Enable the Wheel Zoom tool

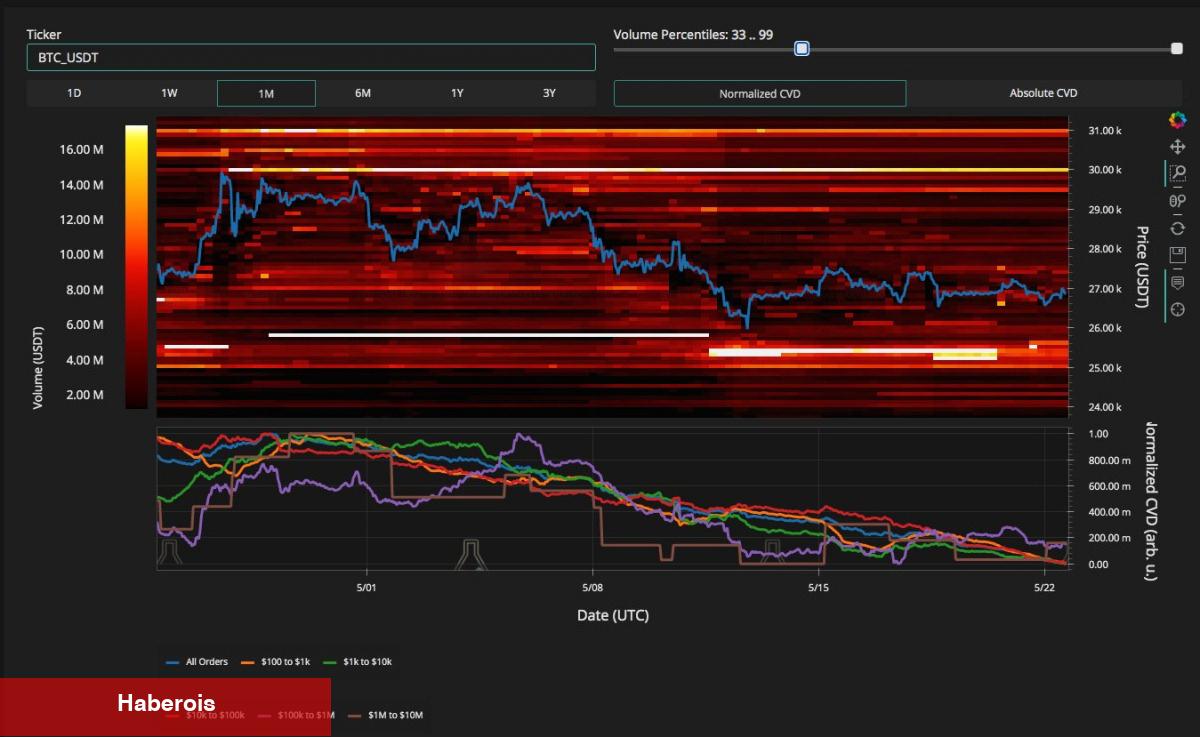point(1177,201)
